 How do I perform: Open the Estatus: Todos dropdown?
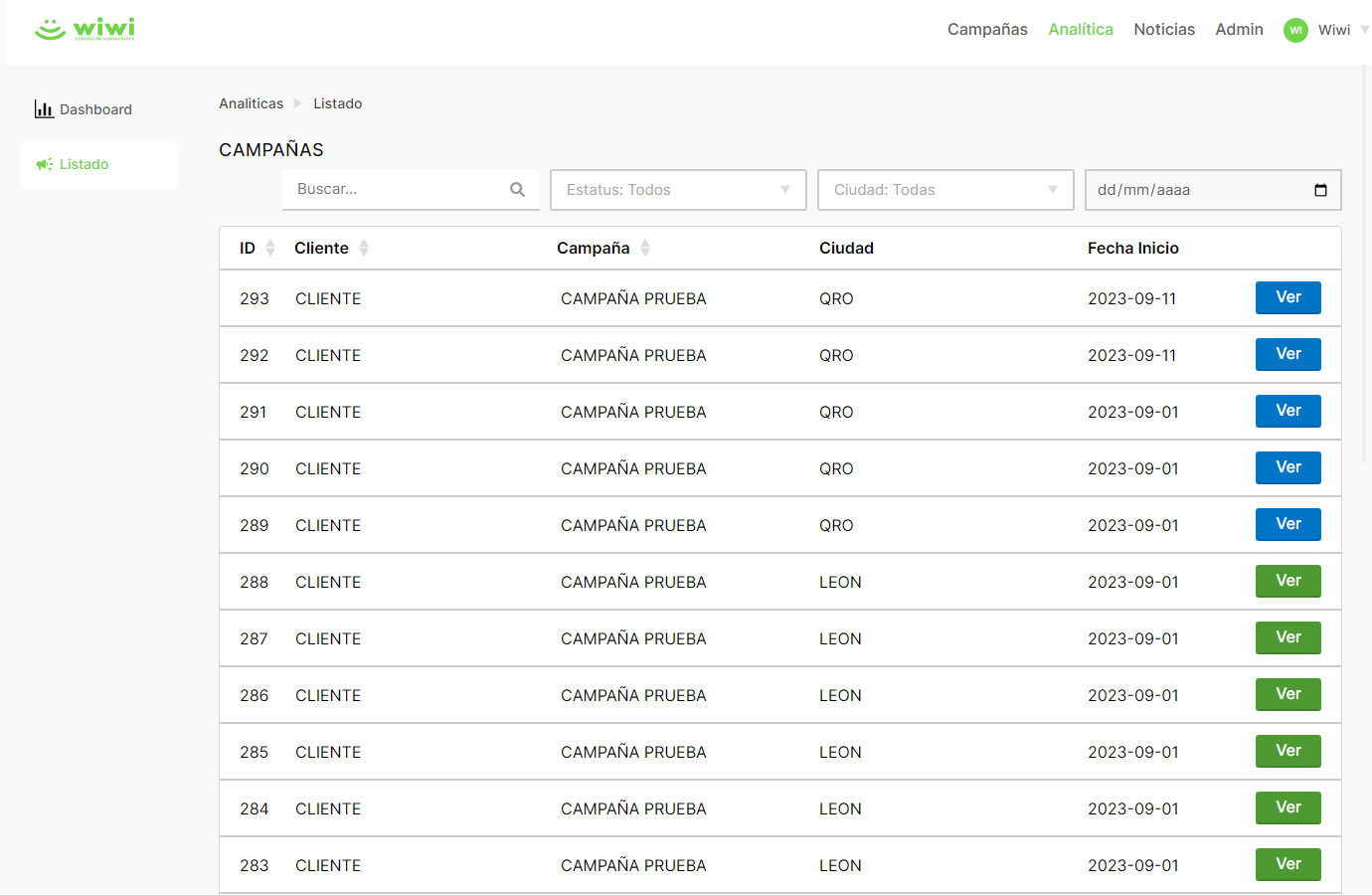click(678, 190)
